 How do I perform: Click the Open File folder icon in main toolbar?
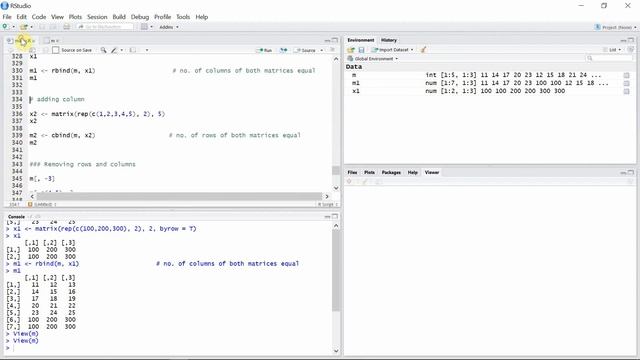click(24, 27)
